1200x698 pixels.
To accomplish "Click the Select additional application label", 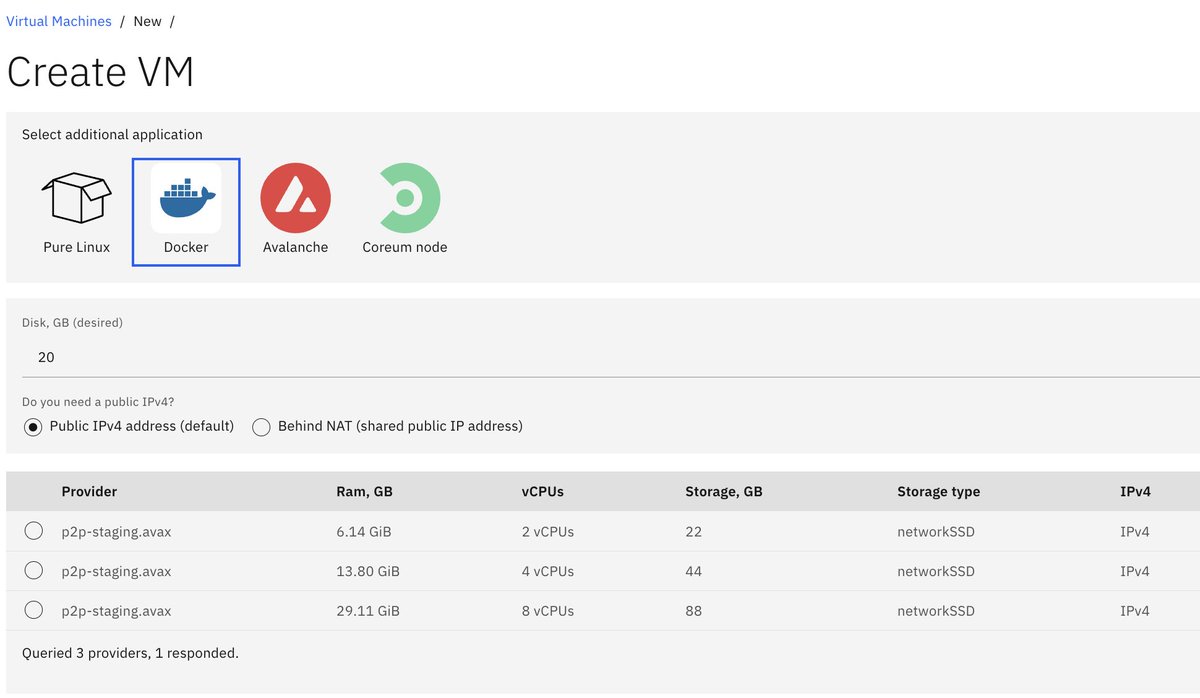I will tap(112, 135).
